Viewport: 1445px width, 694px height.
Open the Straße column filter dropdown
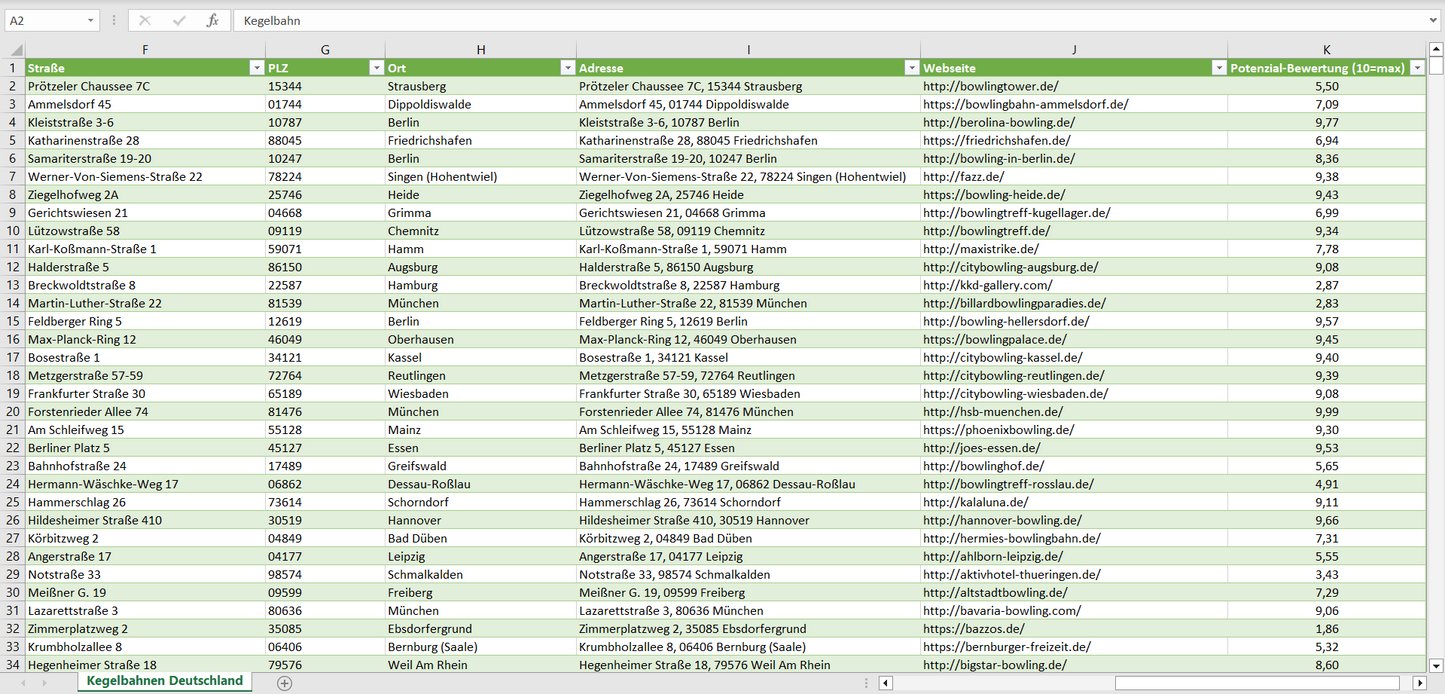click(256, 68)
